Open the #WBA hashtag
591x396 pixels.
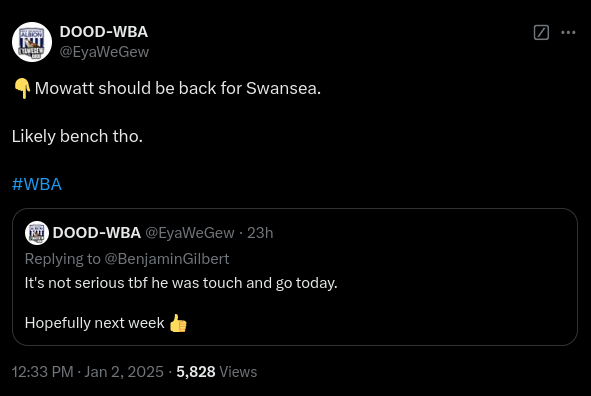(x=37, y=184)
